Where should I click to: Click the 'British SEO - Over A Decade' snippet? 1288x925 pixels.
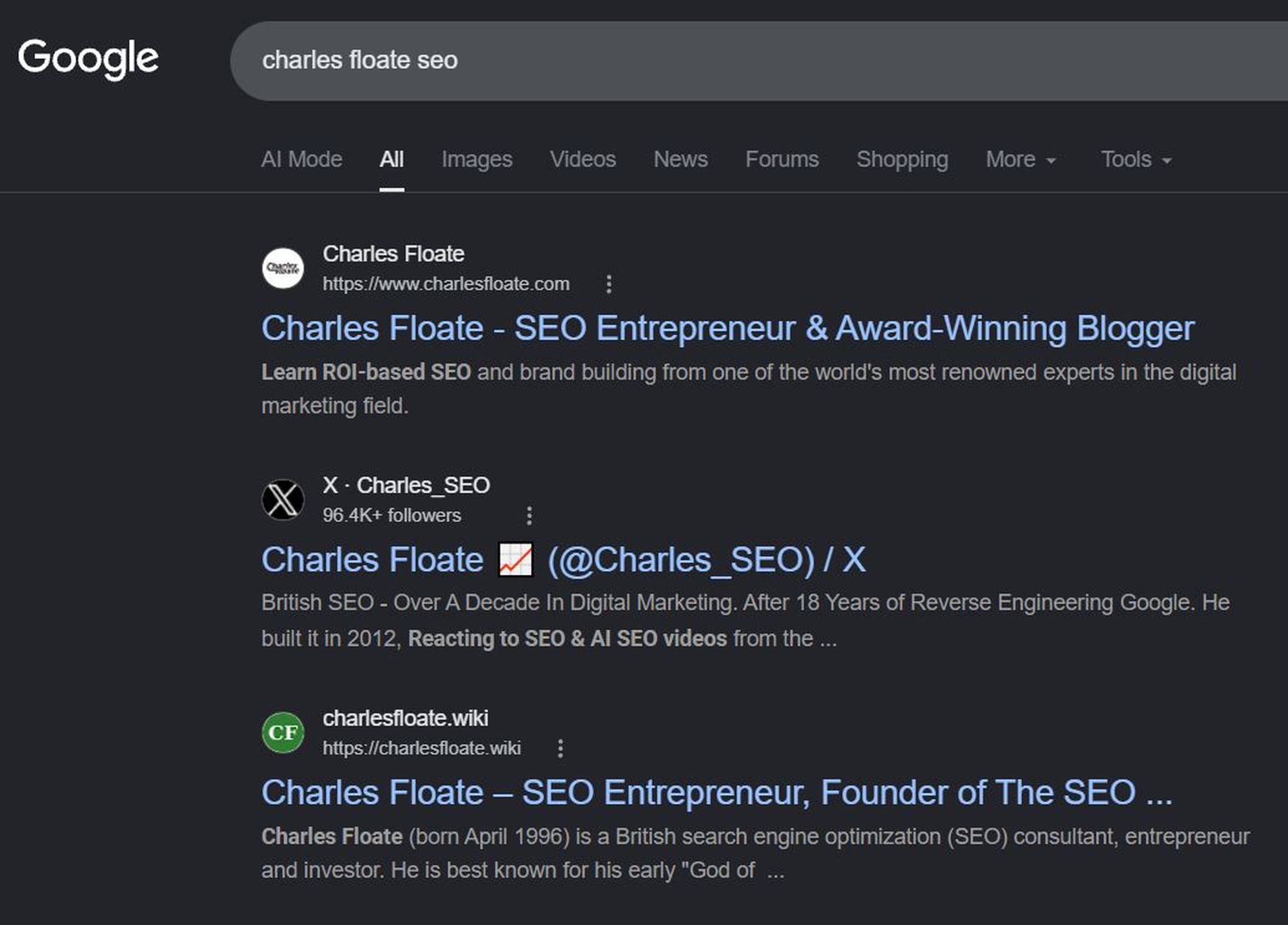click(x=745, y=621)
